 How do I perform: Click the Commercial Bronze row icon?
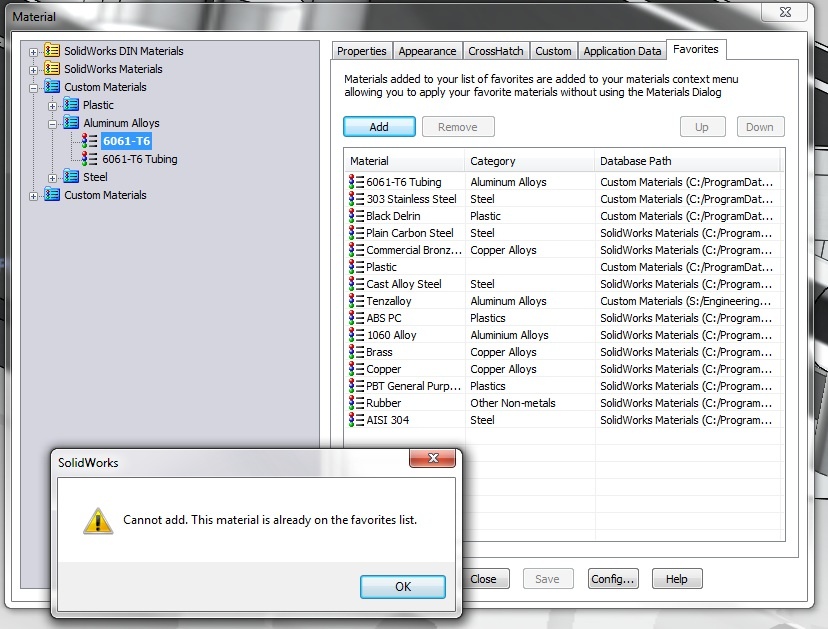click(356, 250)
